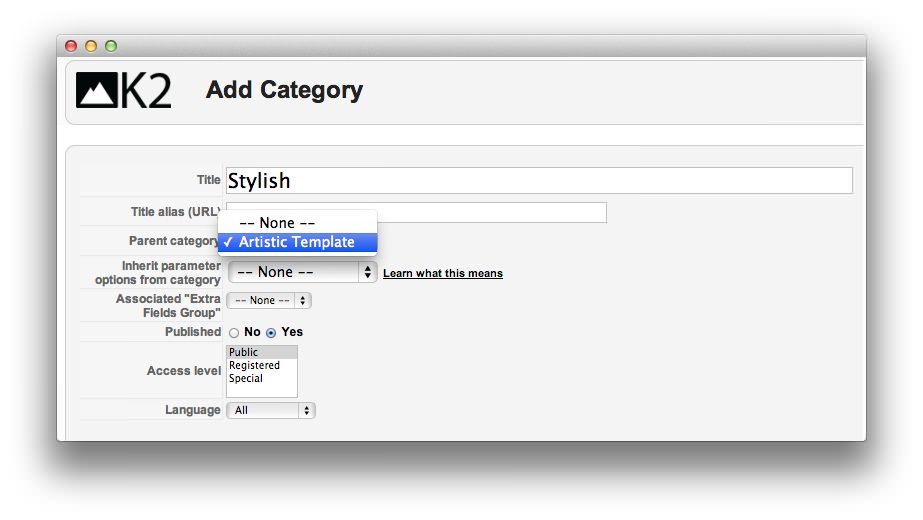
Task: Maximize the window with green button
Action: tap(111, 46)
